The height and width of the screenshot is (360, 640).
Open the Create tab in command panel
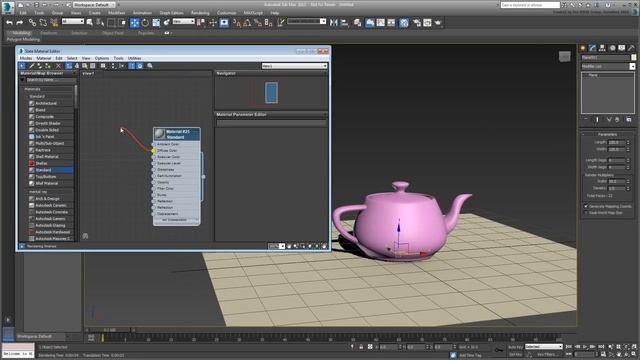coord(583,48)
